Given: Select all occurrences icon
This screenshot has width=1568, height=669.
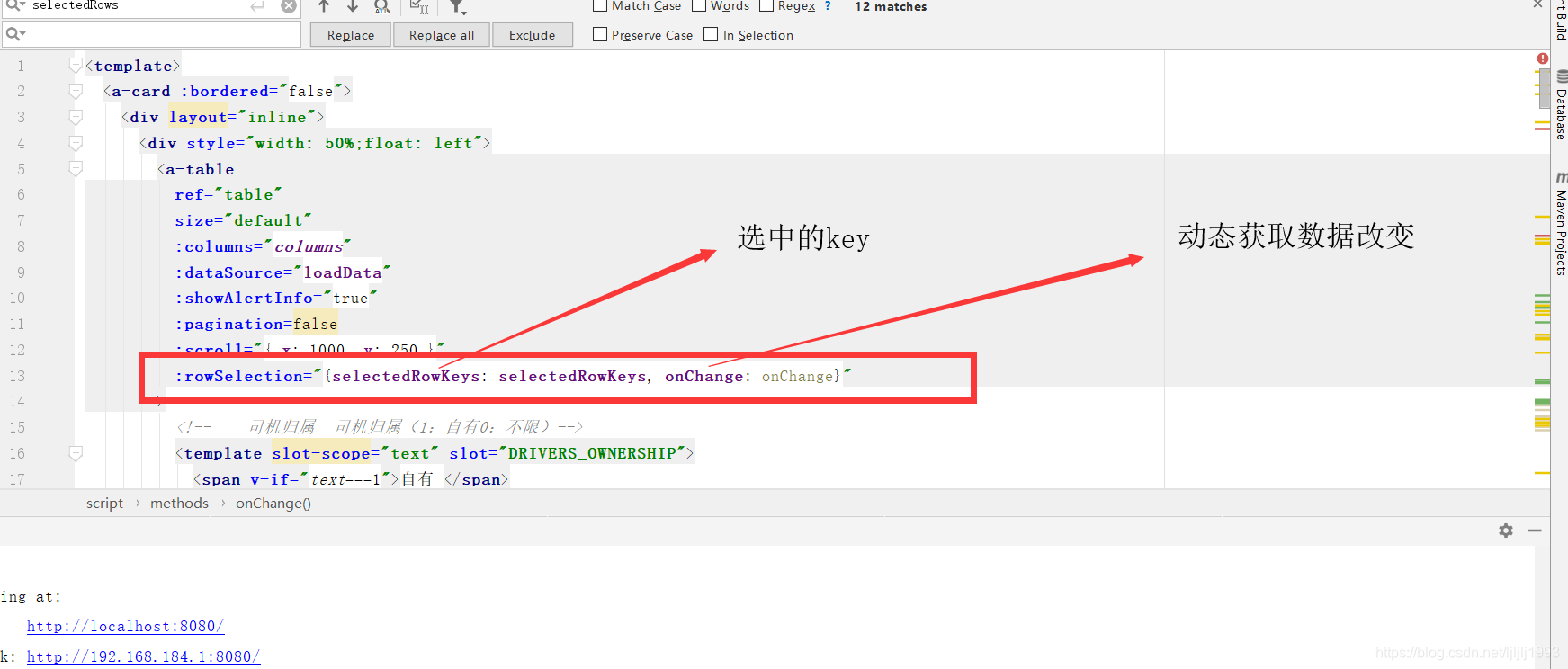Looking at the screenshot, I should coord(382,6).
